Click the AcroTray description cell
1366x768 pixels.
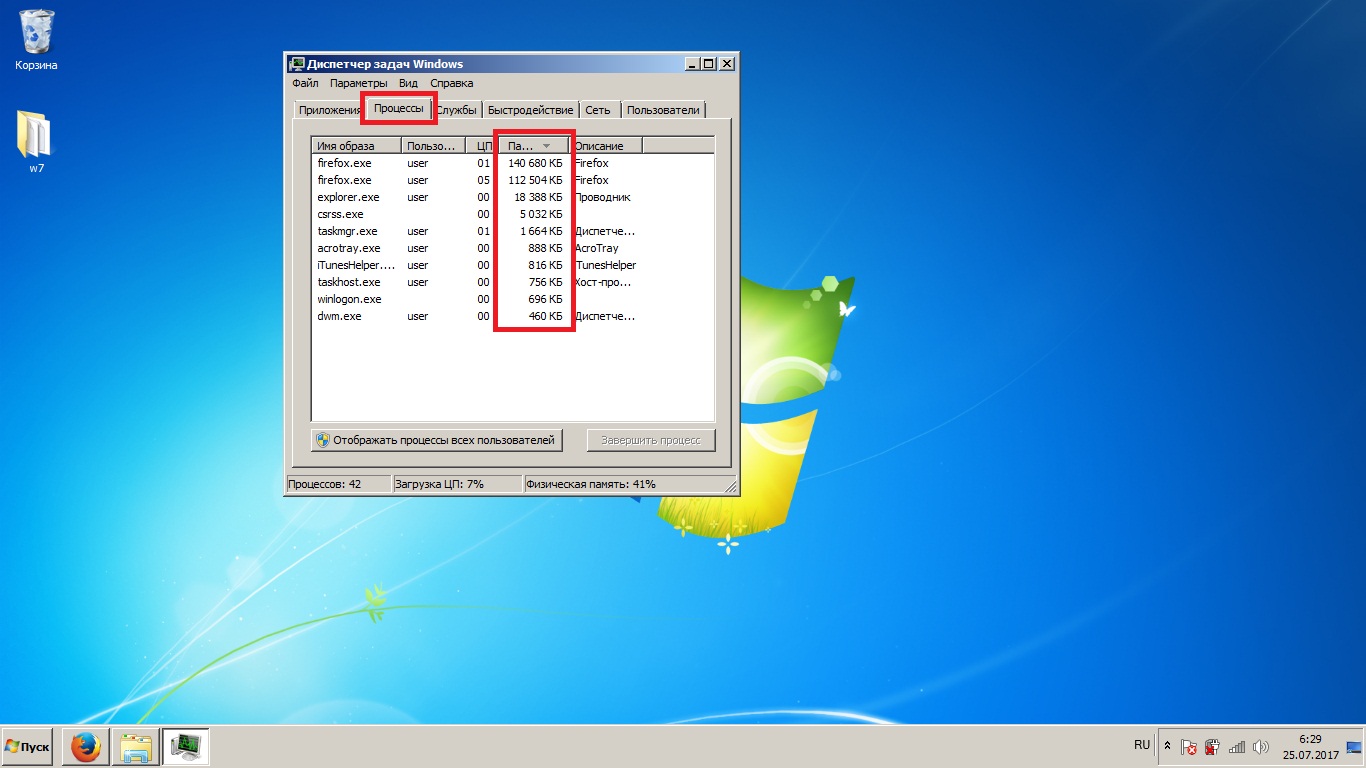[x=596, y=248]
